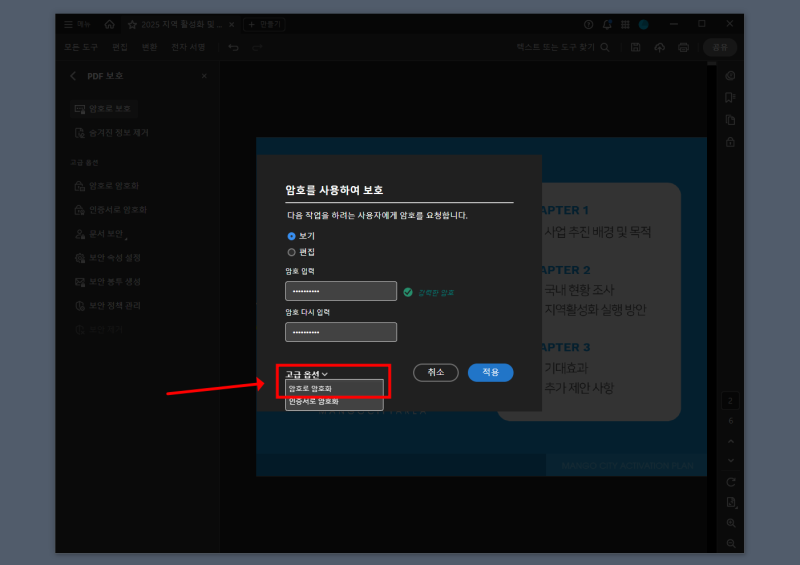This screenshot has height=565, width=800.
Task: Click the zoom out magnifier icon
Action: click(731, 544)
